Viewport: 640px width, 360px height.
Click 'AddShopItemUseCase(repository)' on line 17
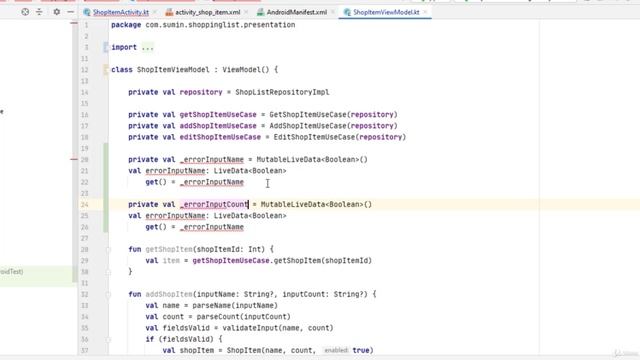point(333,126)
